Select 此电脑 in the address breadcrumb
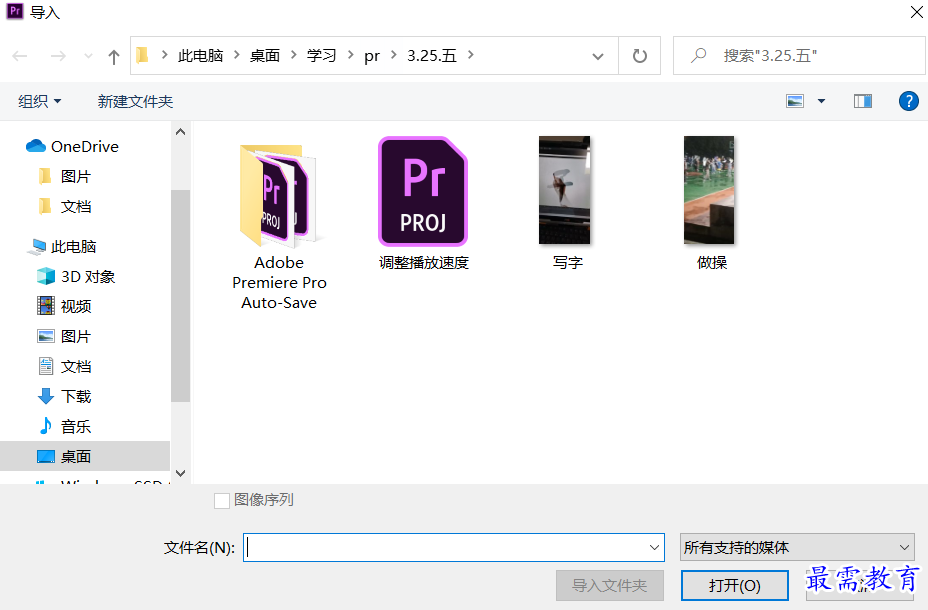Viewport: 928px width, 610px height. pos(200,56)
